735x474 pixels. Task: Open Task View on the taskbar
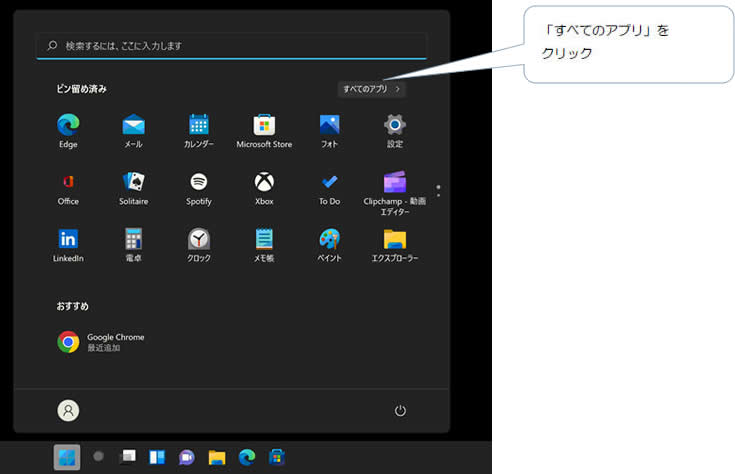128,456
